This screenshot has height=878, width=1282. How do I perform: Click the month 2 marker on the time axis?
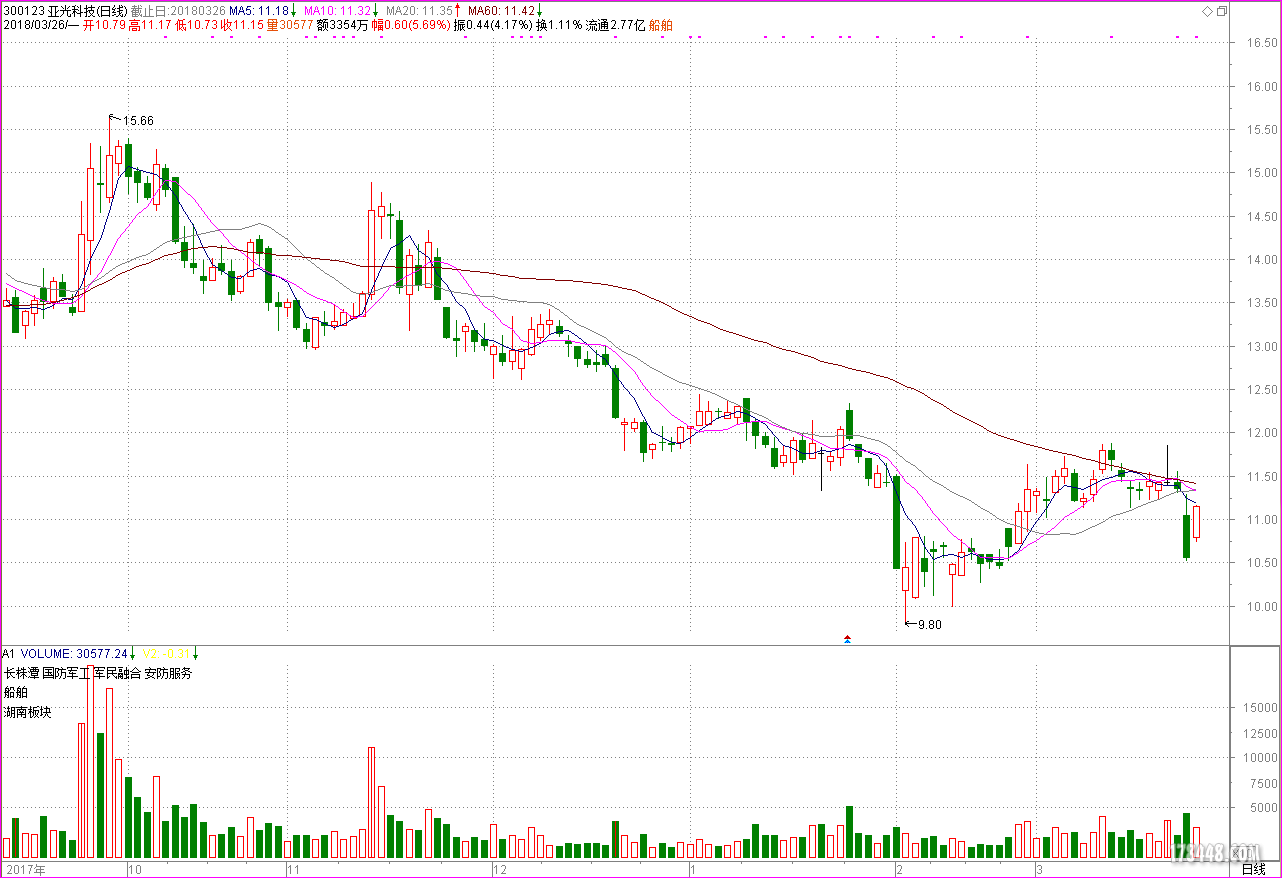pyautogui.click(x=900, y=869)
